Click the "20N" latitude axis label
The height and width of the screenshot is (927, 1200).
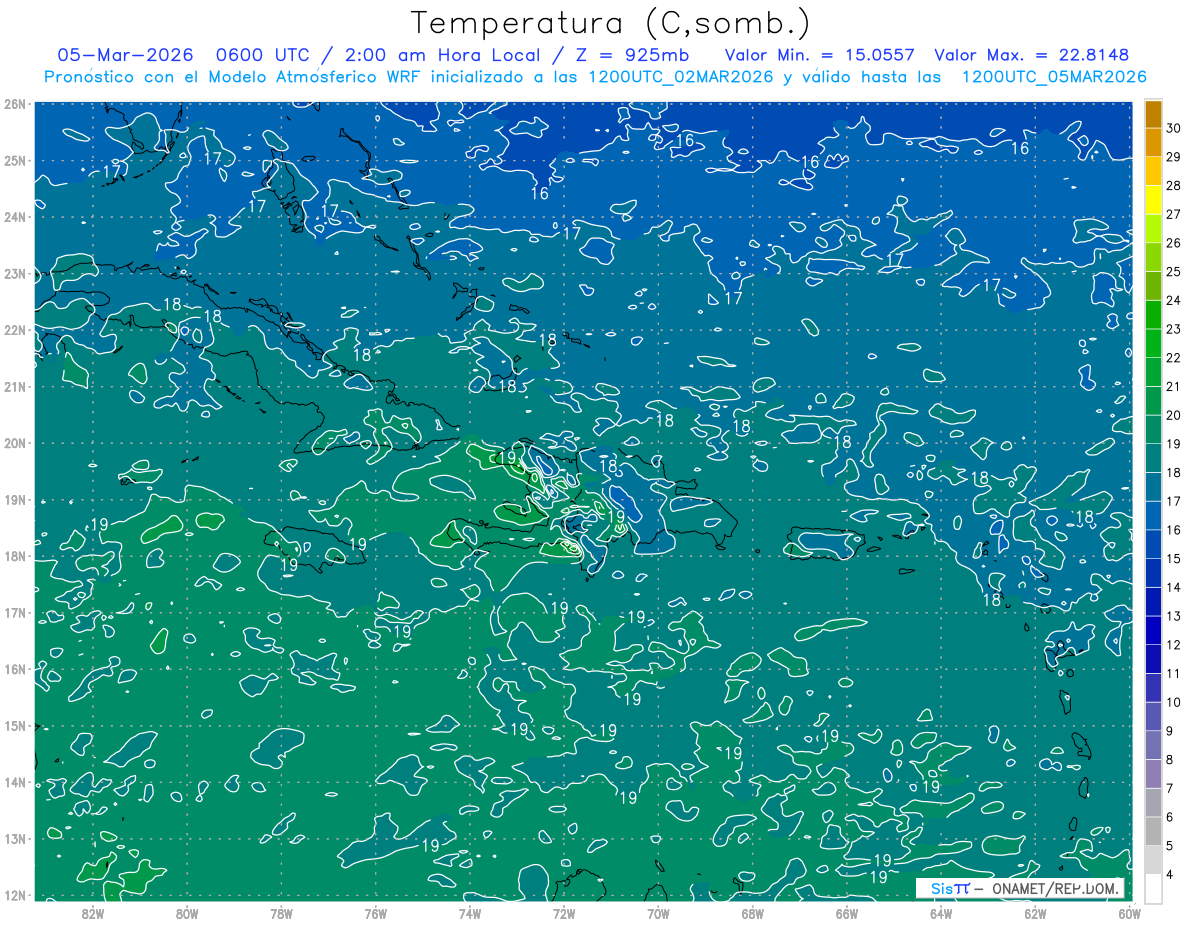[x=15, y=443]
